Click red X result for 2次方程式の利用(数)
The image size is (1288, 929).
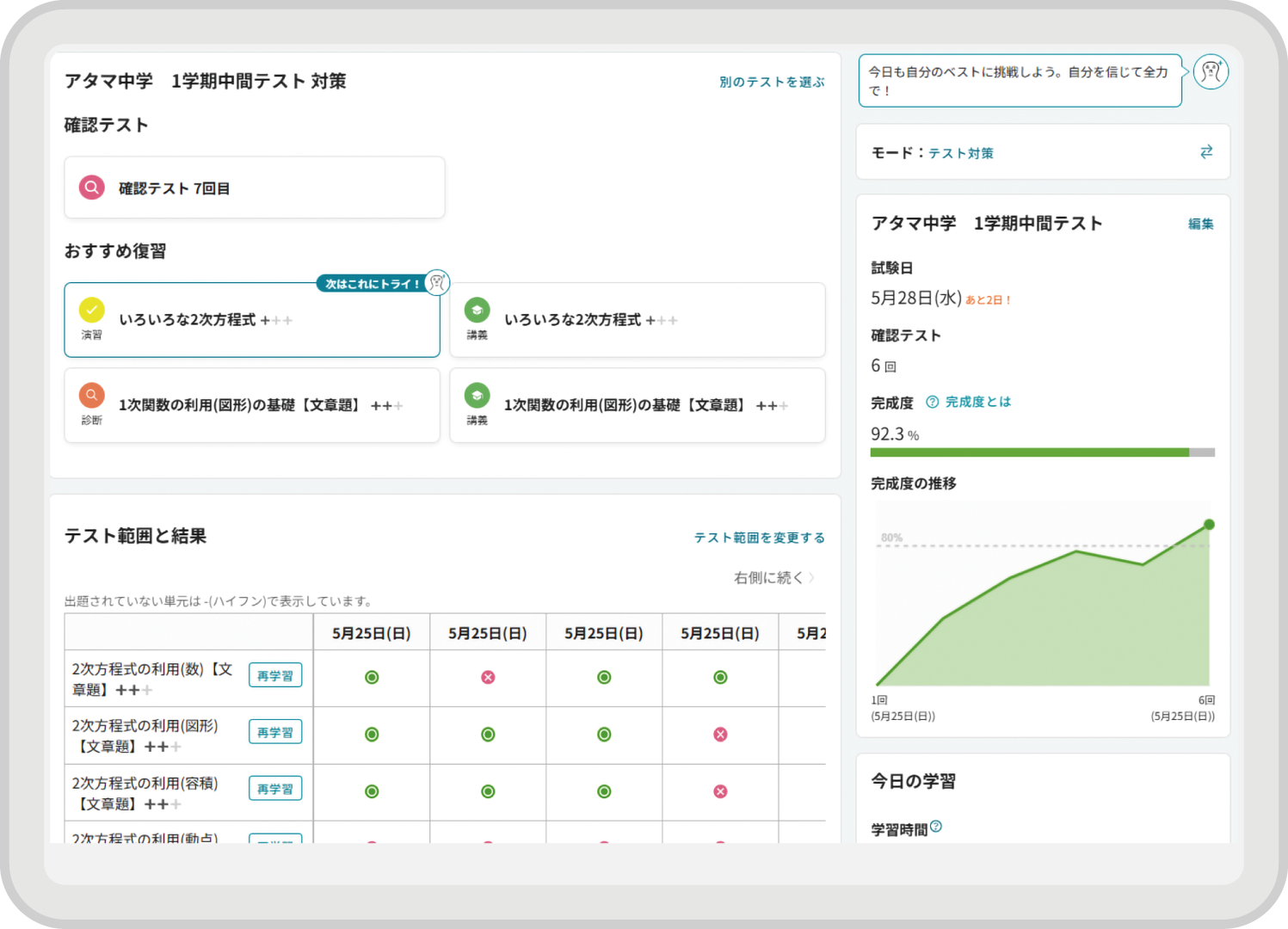(488, 678)
